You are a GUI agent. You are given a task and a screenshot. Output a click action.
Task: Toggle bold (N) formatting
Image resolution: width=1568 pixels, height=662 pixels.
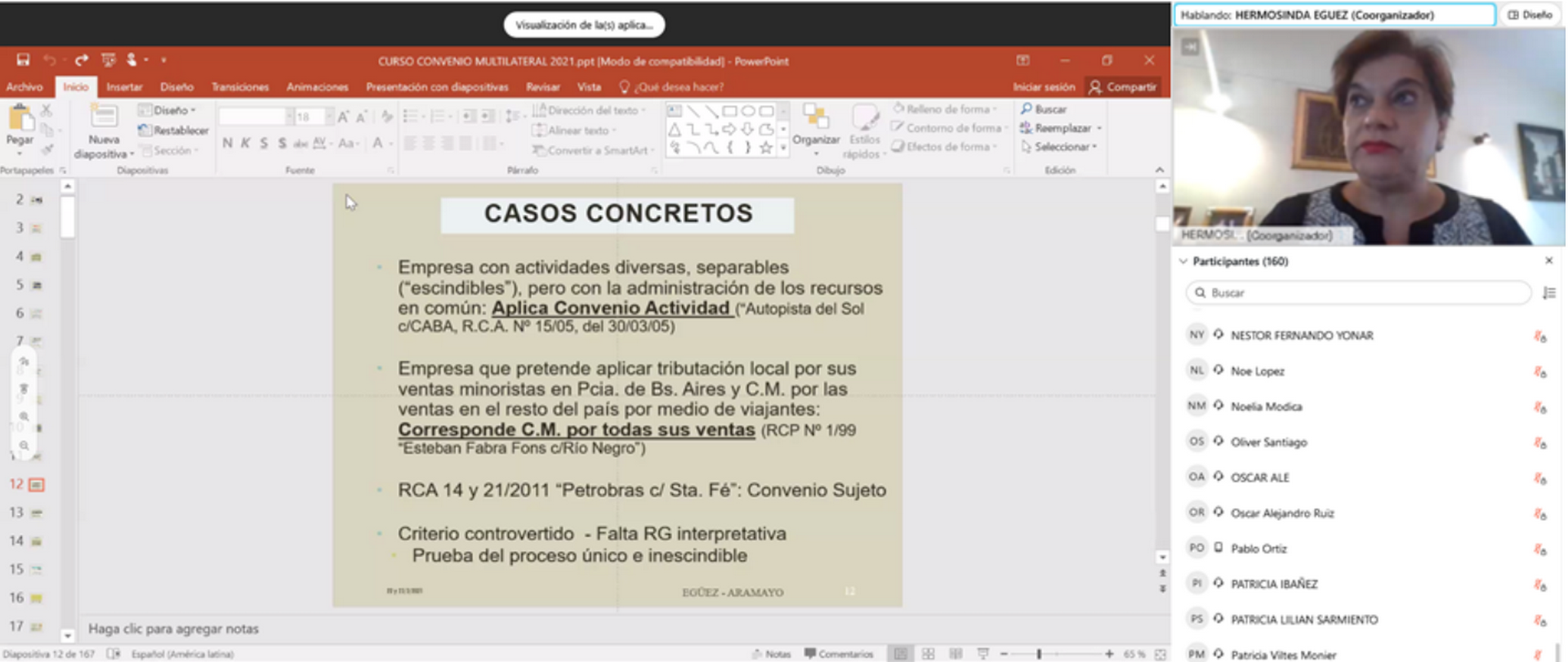(x=227, y=144)
